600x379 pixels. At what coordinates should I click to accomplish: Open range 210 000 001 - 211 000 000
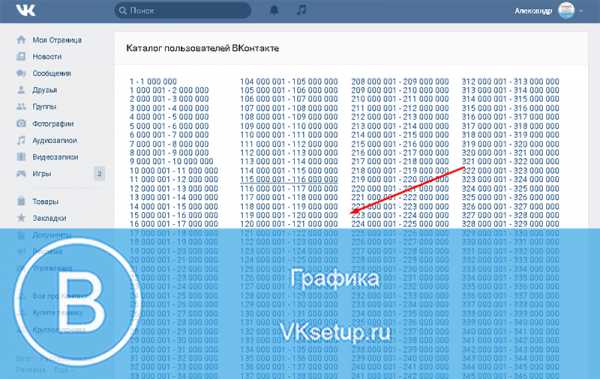[400, 99]
